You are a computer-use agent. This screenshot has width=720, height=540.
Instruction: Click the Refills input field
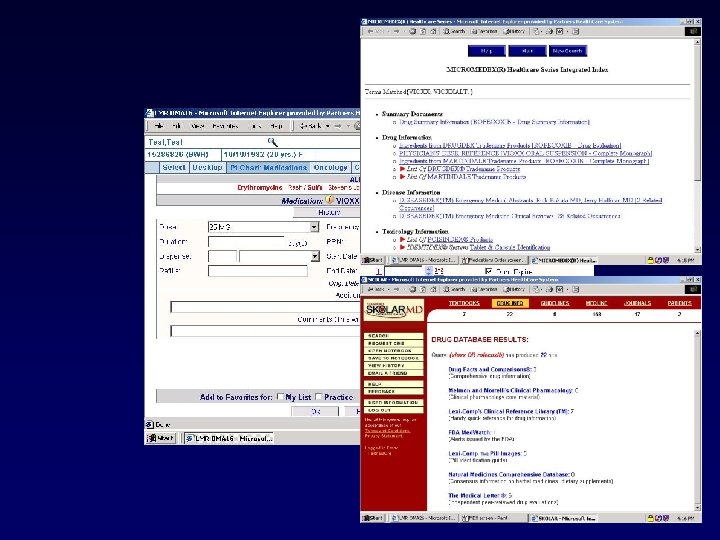tap(258, 271)
